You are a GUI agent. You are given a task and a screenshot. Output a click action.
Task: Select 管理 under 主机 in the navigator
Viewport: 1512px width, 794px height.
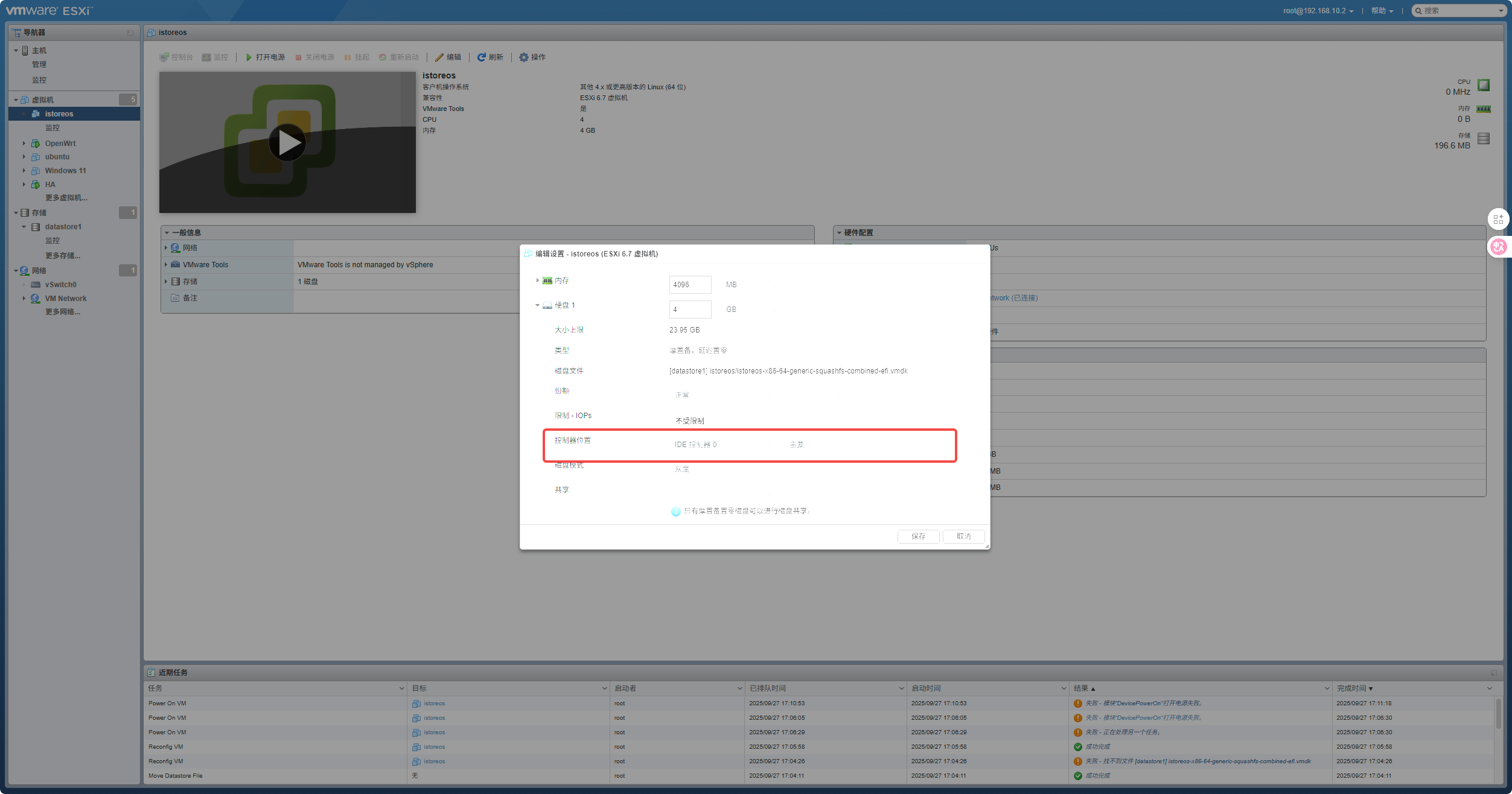[39, 65]
